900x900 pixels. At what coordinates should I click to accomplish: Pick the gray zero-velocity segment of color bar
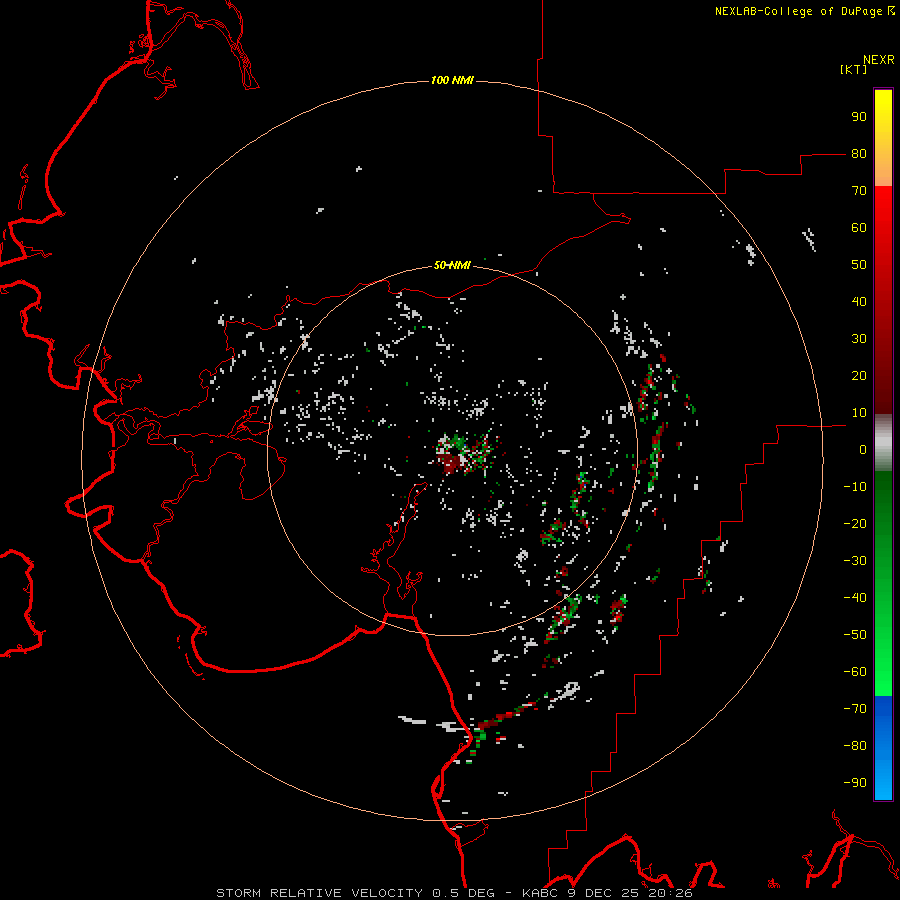883,443
